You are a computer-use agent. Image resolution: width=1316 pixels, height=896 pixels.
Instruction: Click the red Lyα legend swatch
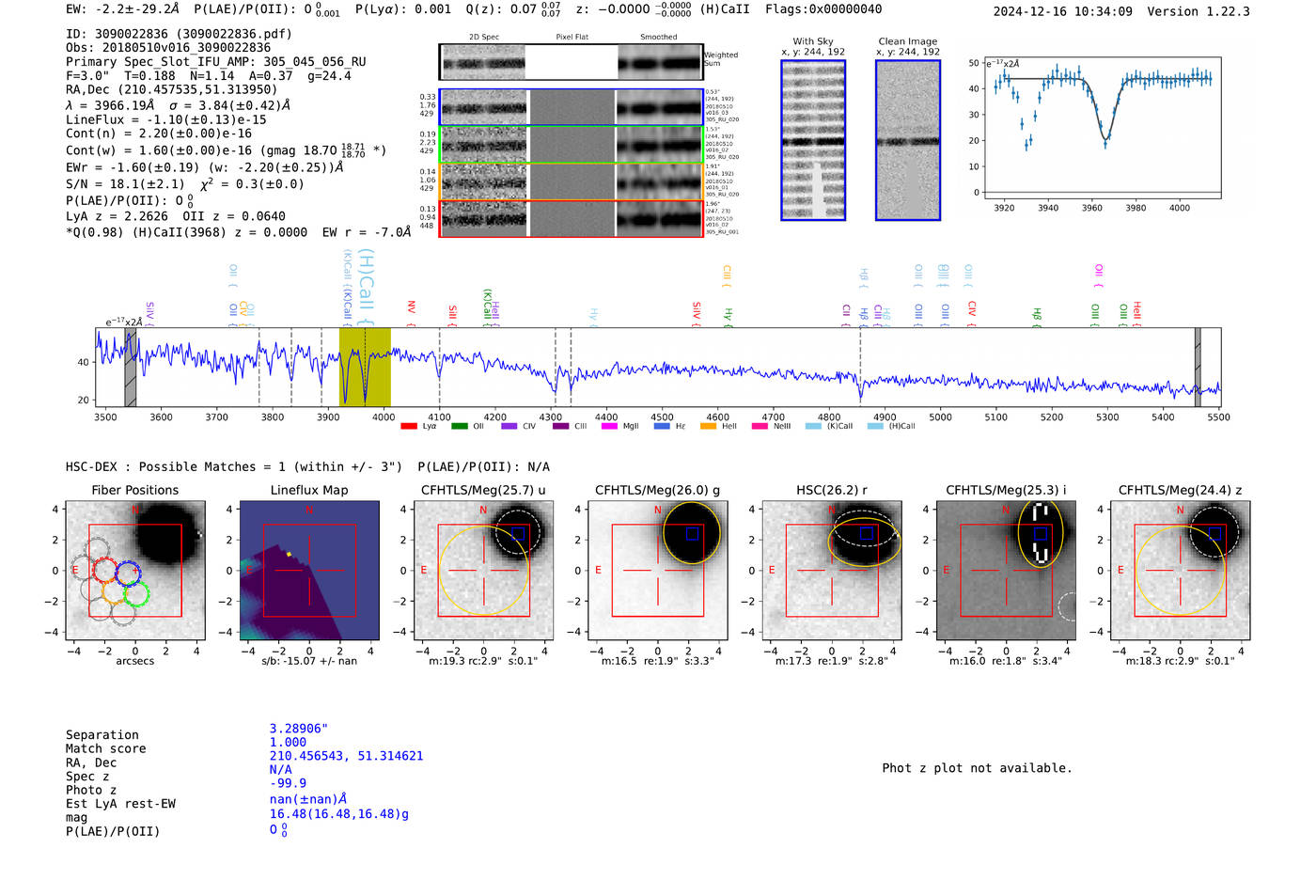(408, 427)
